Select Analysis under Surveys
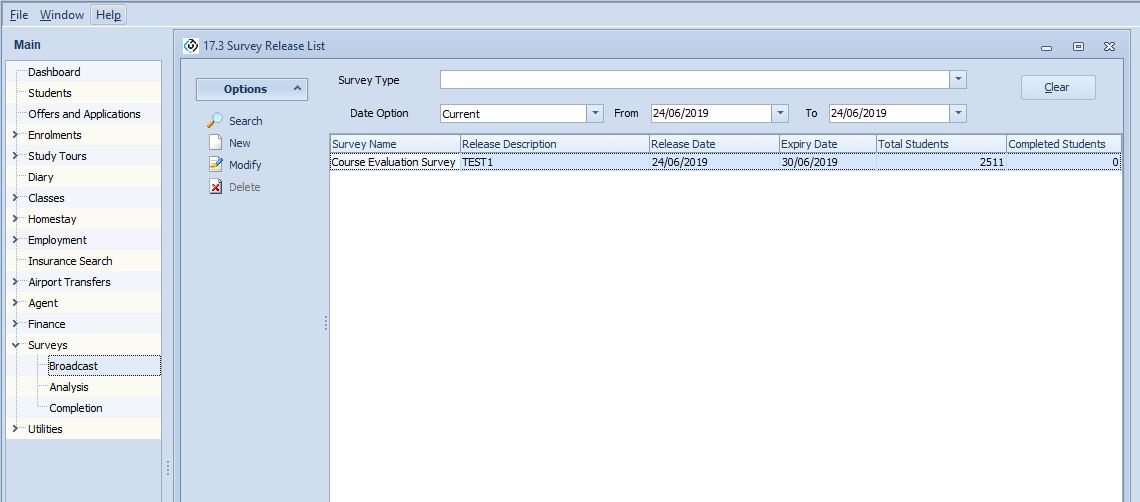Viewport: 1140px width, 502px height. click(x=69, y=387)
